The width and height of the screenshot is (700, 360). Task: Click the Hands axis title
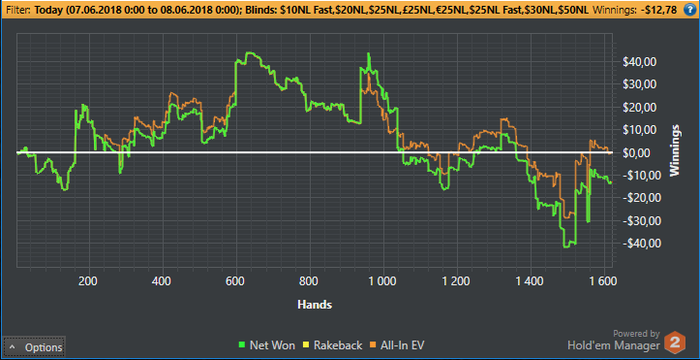pyautogui.click(x=315, y=305)
